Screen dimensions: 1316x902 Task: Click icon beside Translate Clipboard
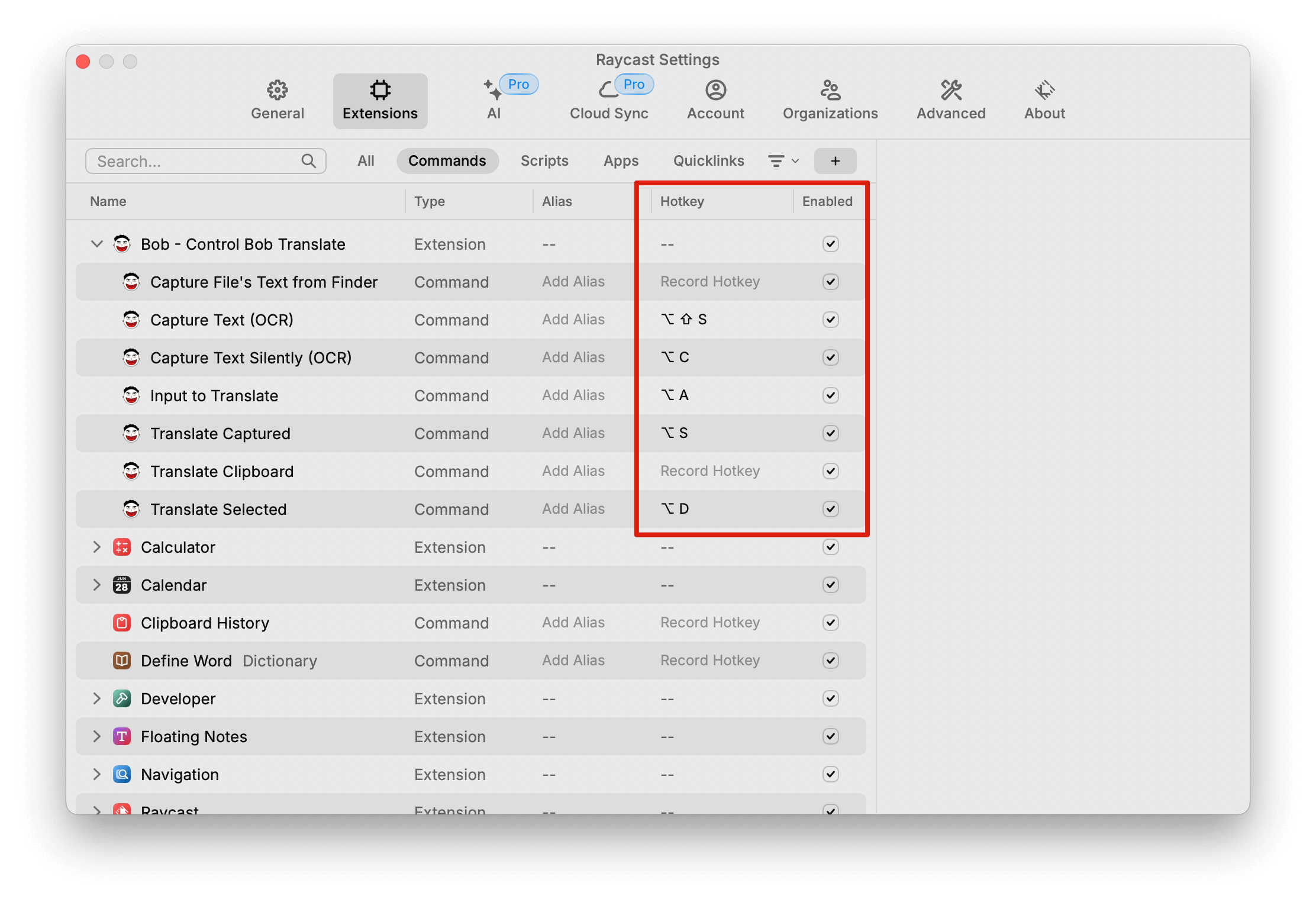click(x=131, y=471)
